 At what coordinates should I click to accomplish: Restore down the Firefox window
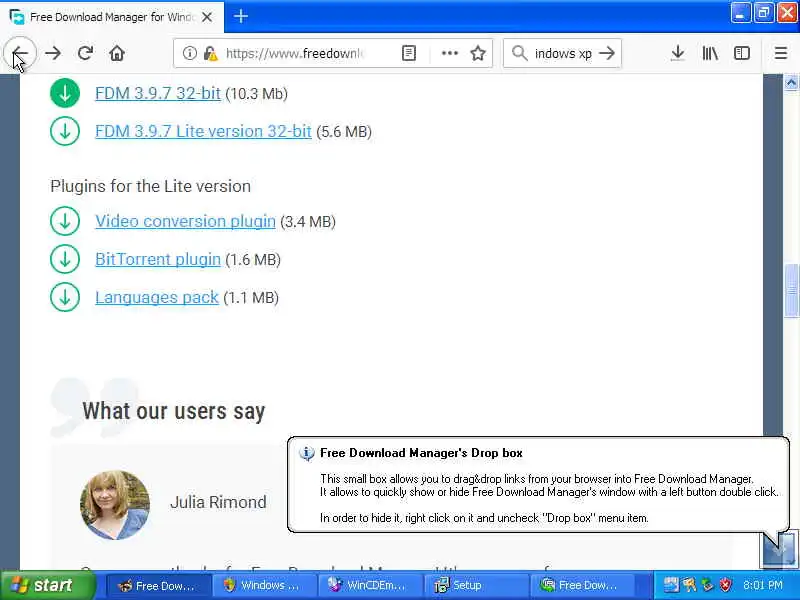pos(763,13)
